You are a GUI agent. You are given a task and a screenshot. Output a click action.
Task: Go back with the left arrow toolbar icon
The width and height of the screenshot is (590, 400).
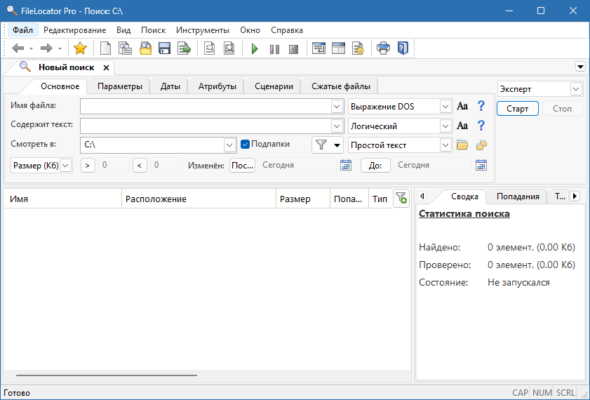click(x=18, y=48)
